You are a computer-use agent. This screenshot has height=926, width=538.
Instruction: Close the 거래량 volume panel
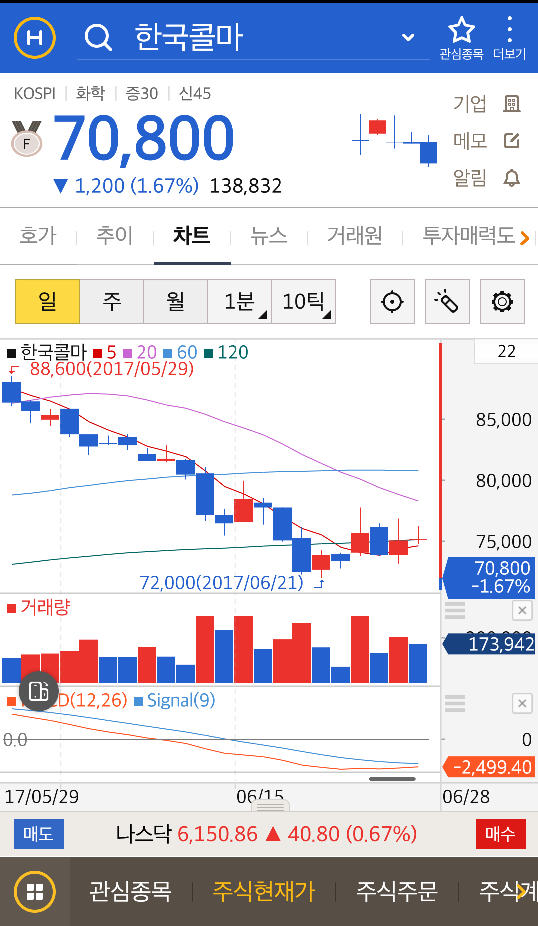click(x=521, y=610)
